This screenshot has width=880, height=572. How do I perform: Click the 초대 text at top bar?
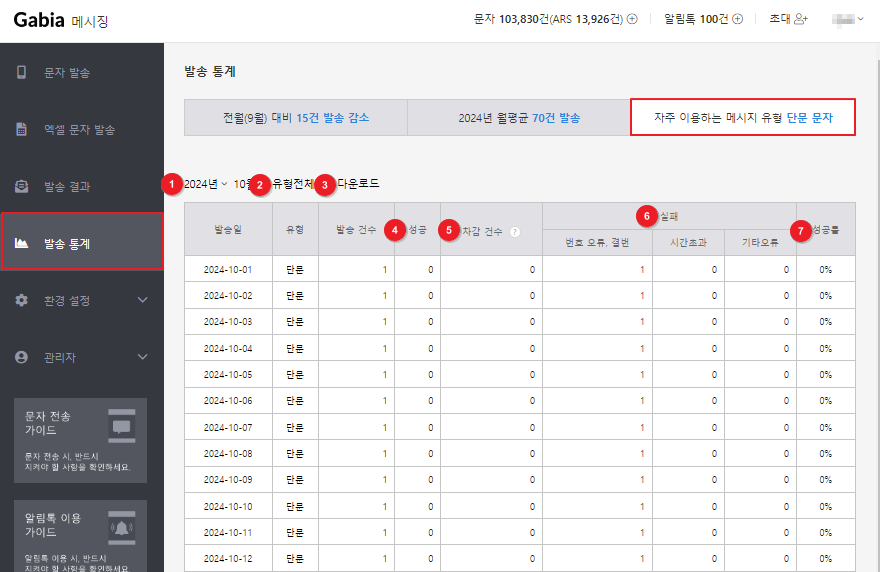pyautogui.click(x=780, y=19)
